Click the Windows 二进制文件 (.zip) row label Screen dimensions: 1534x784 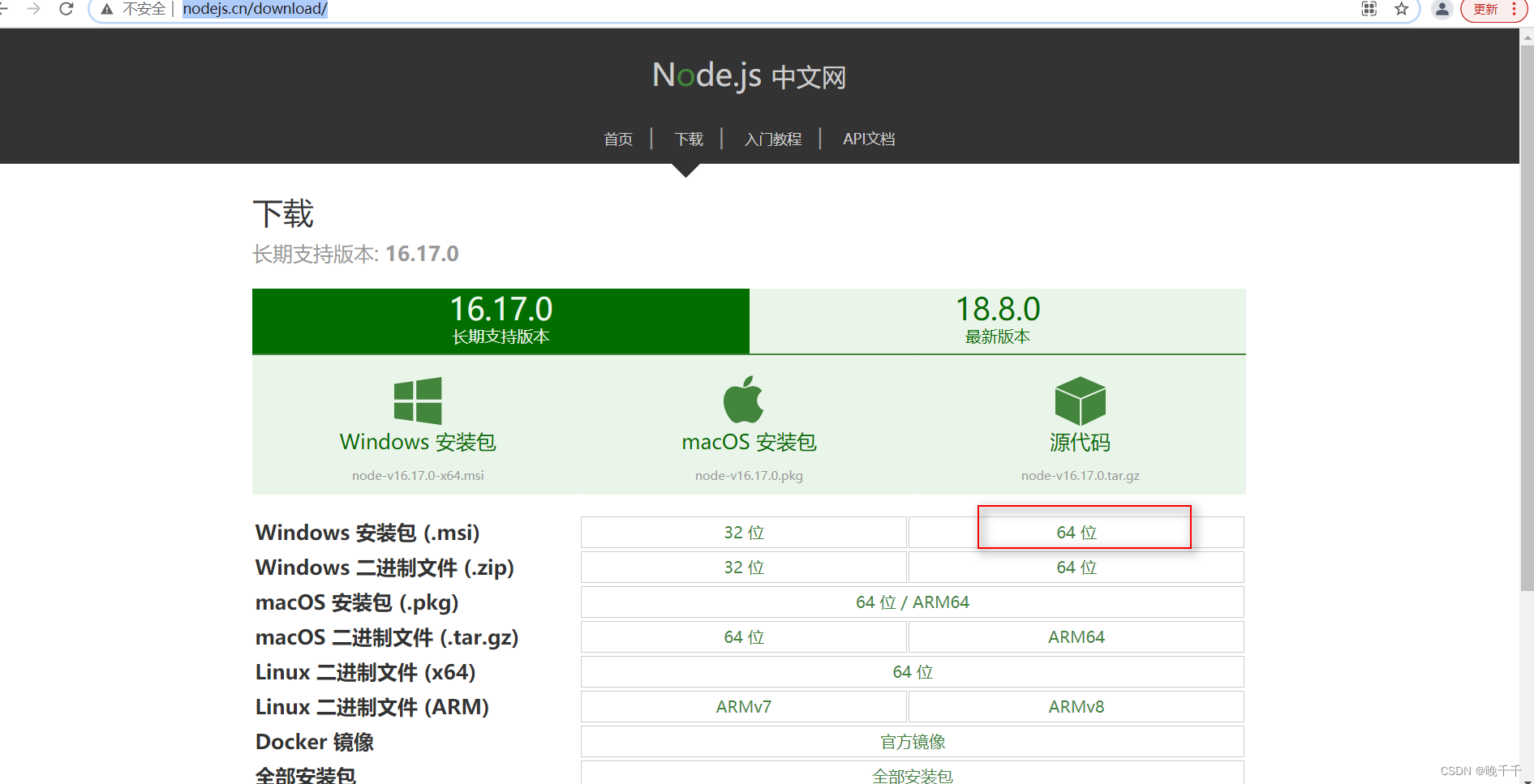coord(385,568)
